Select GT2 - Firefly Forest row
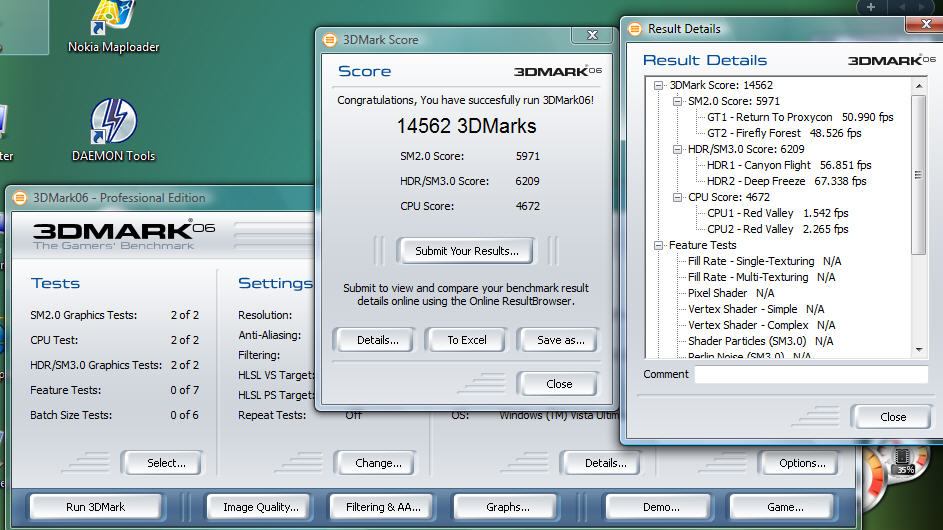Screen dimensions: 943x530 [x=784, y=133]
